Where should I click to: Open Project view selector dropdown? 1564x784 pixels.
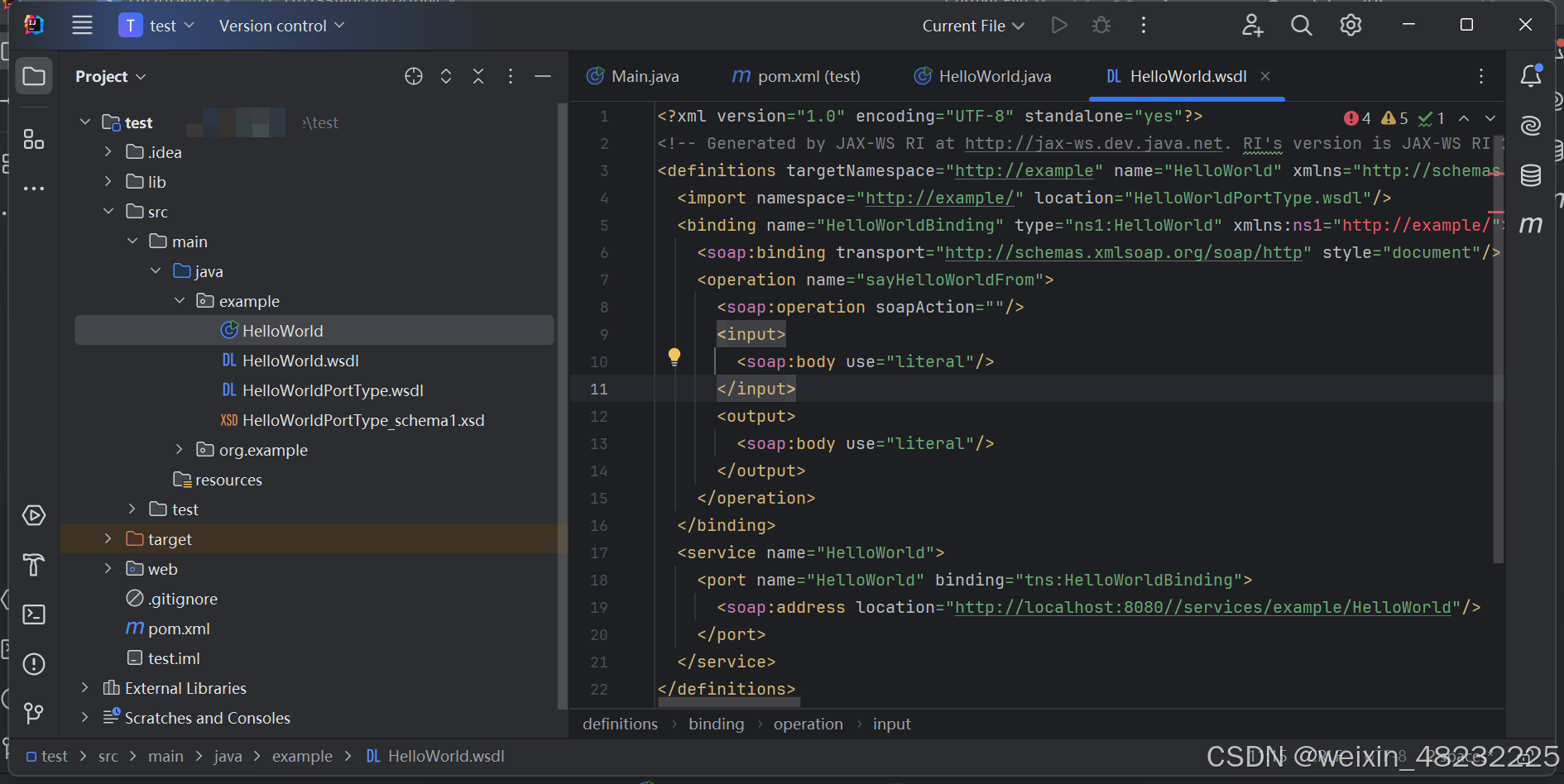tap(111, 76)
